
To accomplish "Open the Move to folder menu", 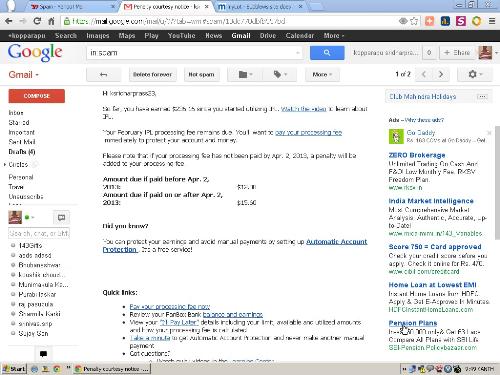I will [245, 74].
